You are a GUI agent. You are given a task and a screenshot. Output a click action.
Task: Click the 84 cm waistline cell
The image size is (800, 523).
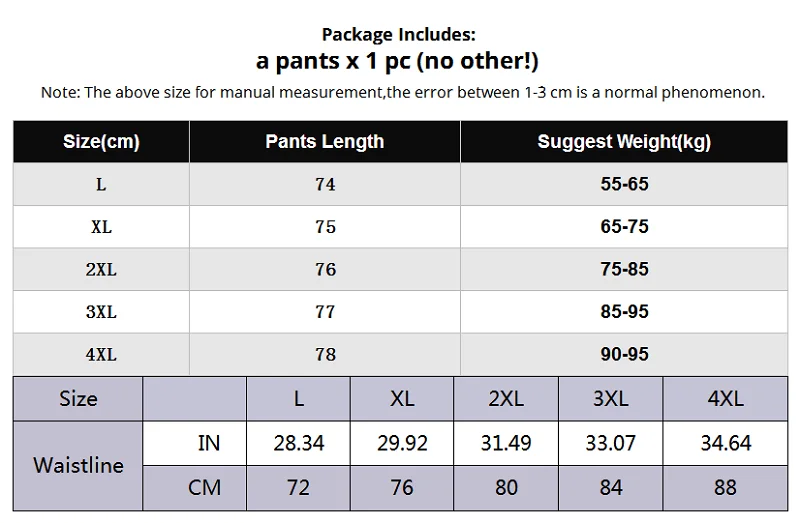tap(610, 488)
